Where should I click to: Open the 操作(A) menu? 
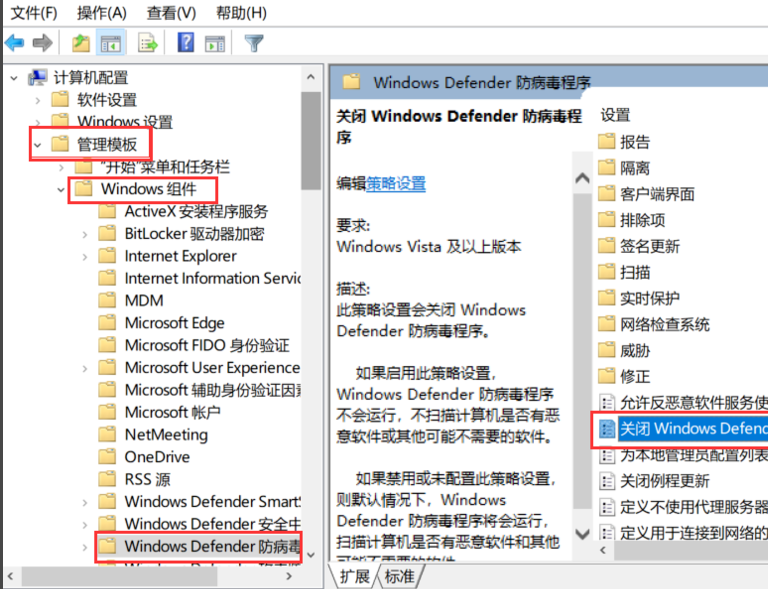[x=102, y=13]
